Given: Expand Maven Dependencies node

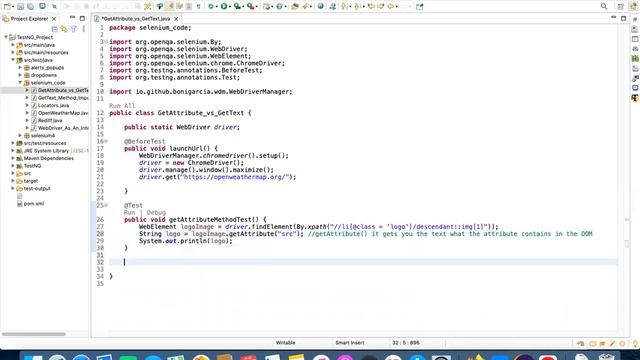Looking at the screenshot, I should coord(13,158).
